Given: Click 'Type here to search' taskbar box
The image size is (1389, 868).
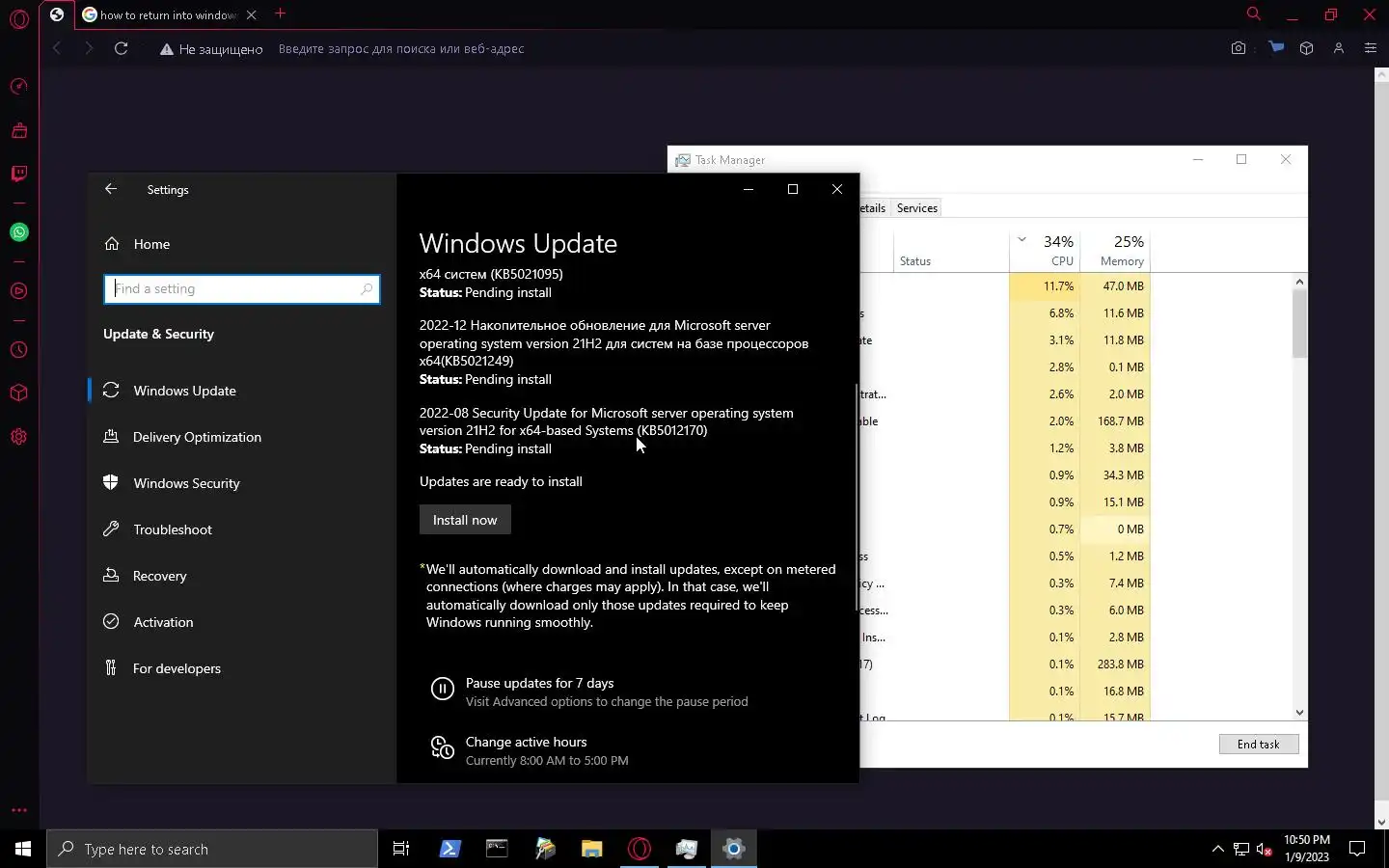Looking at the screenshot, I should 212,849.
